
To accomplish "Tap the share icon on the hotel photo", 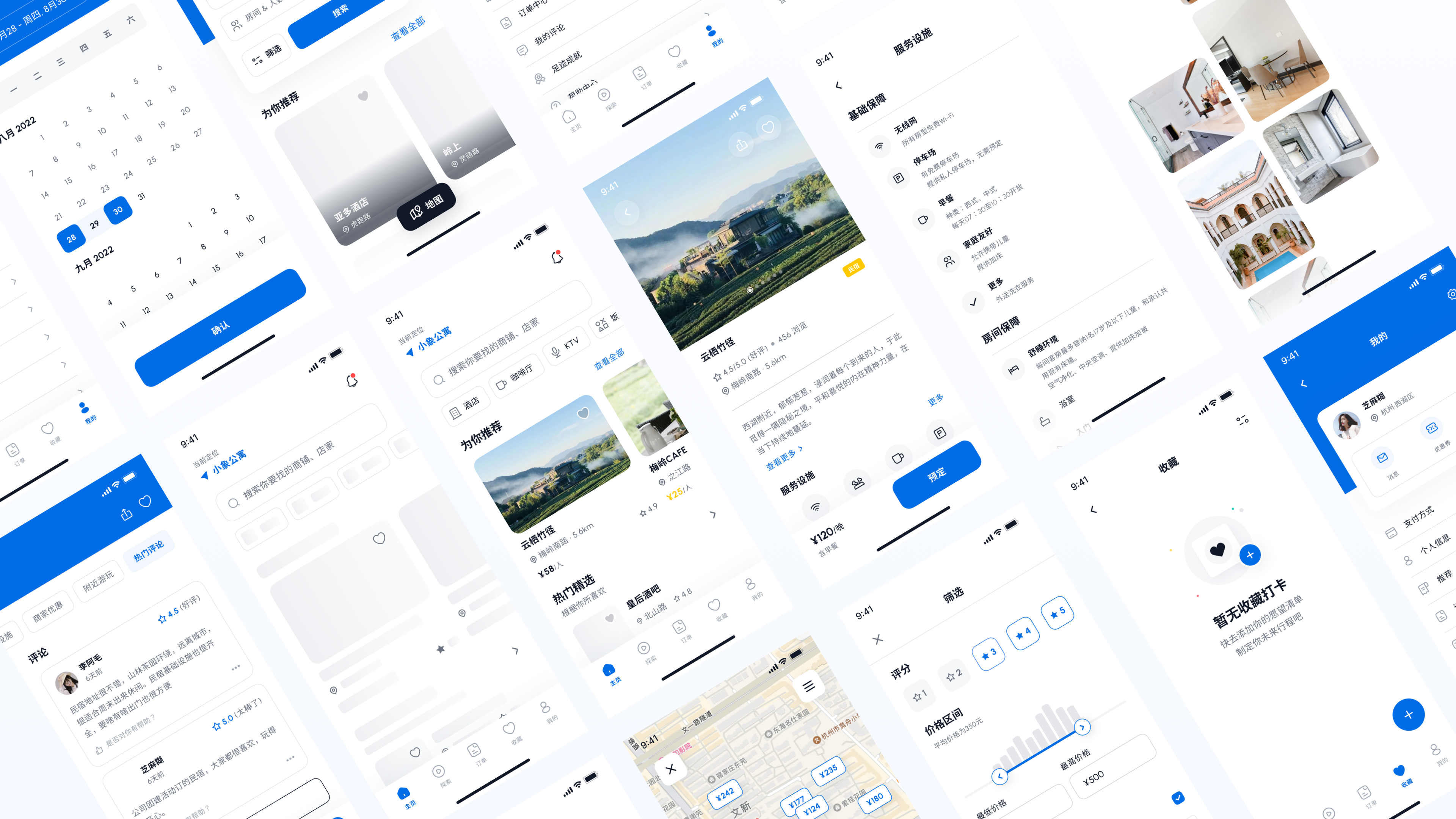I will click(742, 145).
